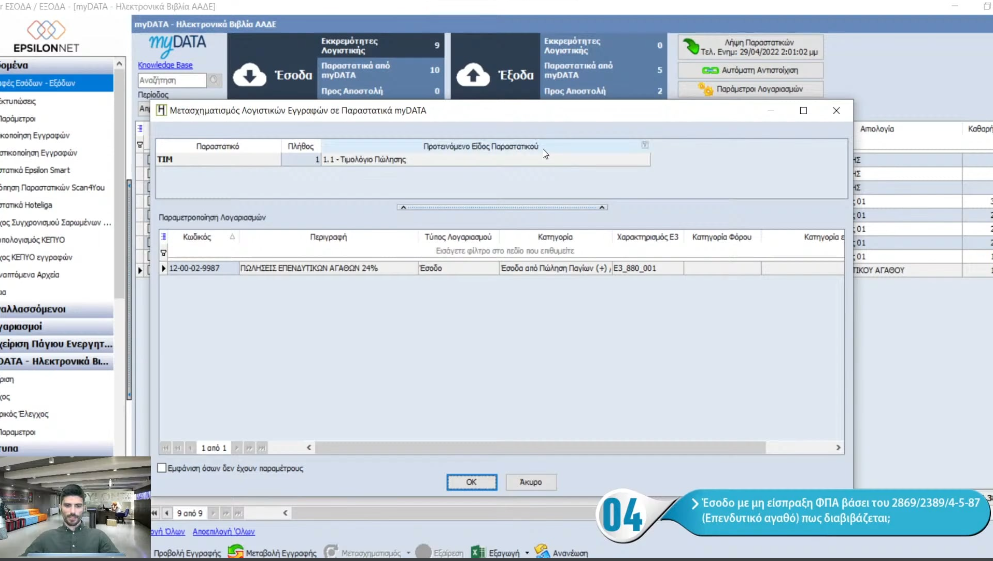Go to first page in background grid pager
The height and width of the screenshot is (561, 993).
coord(155,513)
